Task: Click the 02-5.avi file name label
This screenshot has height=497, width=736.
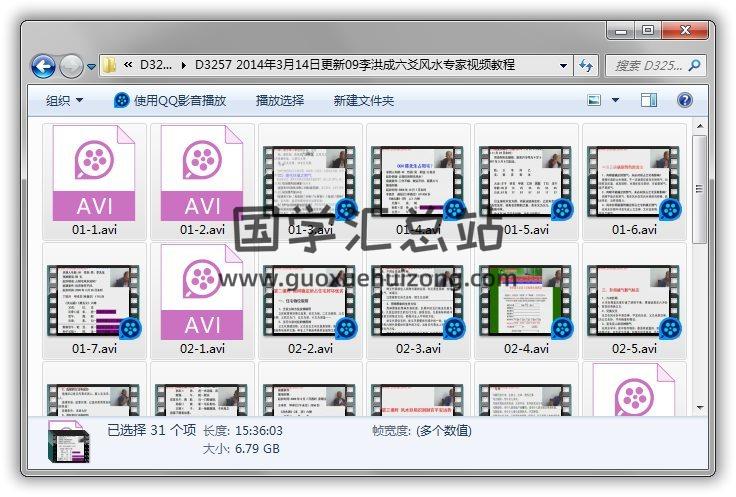Action: pos(634,349)
